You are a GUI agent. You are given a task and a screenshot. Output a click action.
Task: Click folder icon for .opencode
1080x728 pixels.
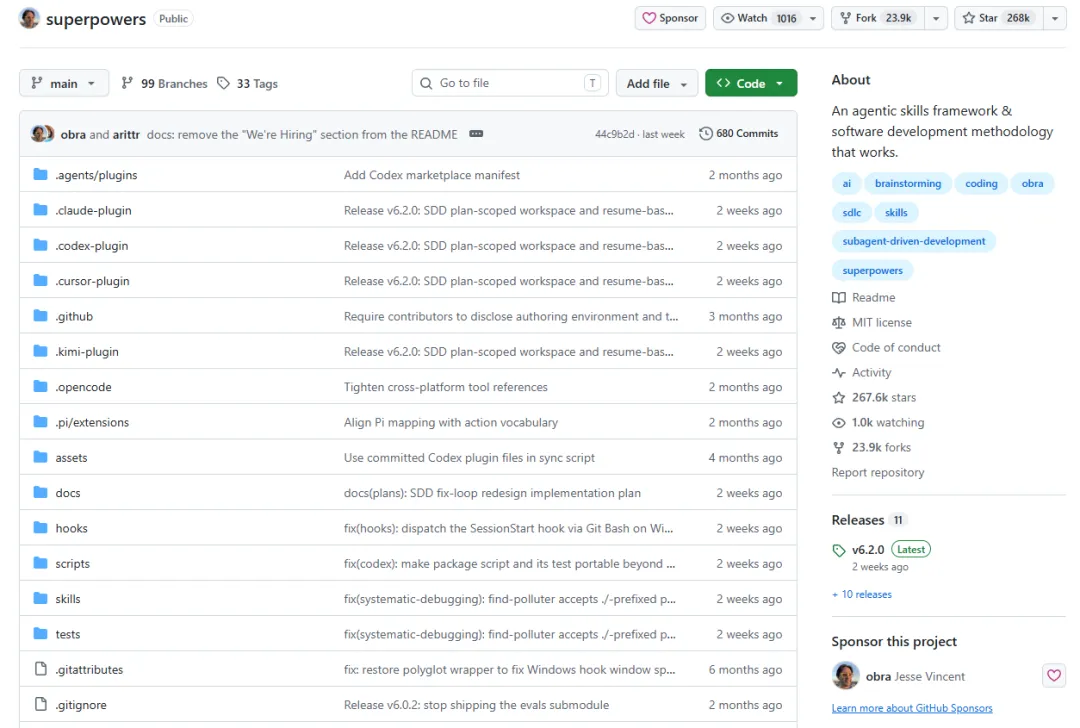click(x=41, y=386)
